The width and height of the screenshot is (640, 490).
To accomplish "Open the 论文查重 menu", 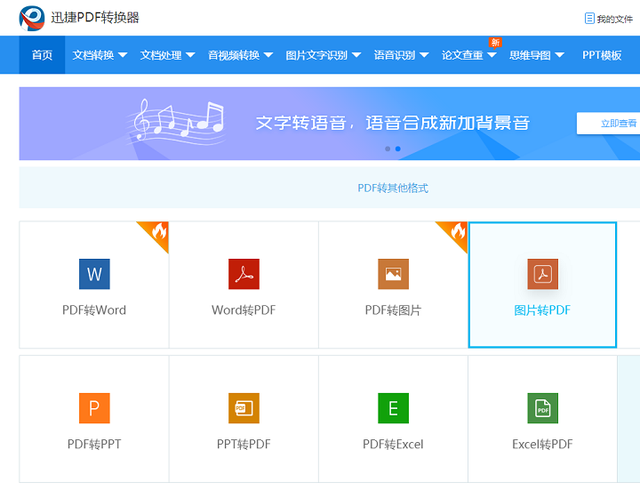I will [x=462, y=55].
